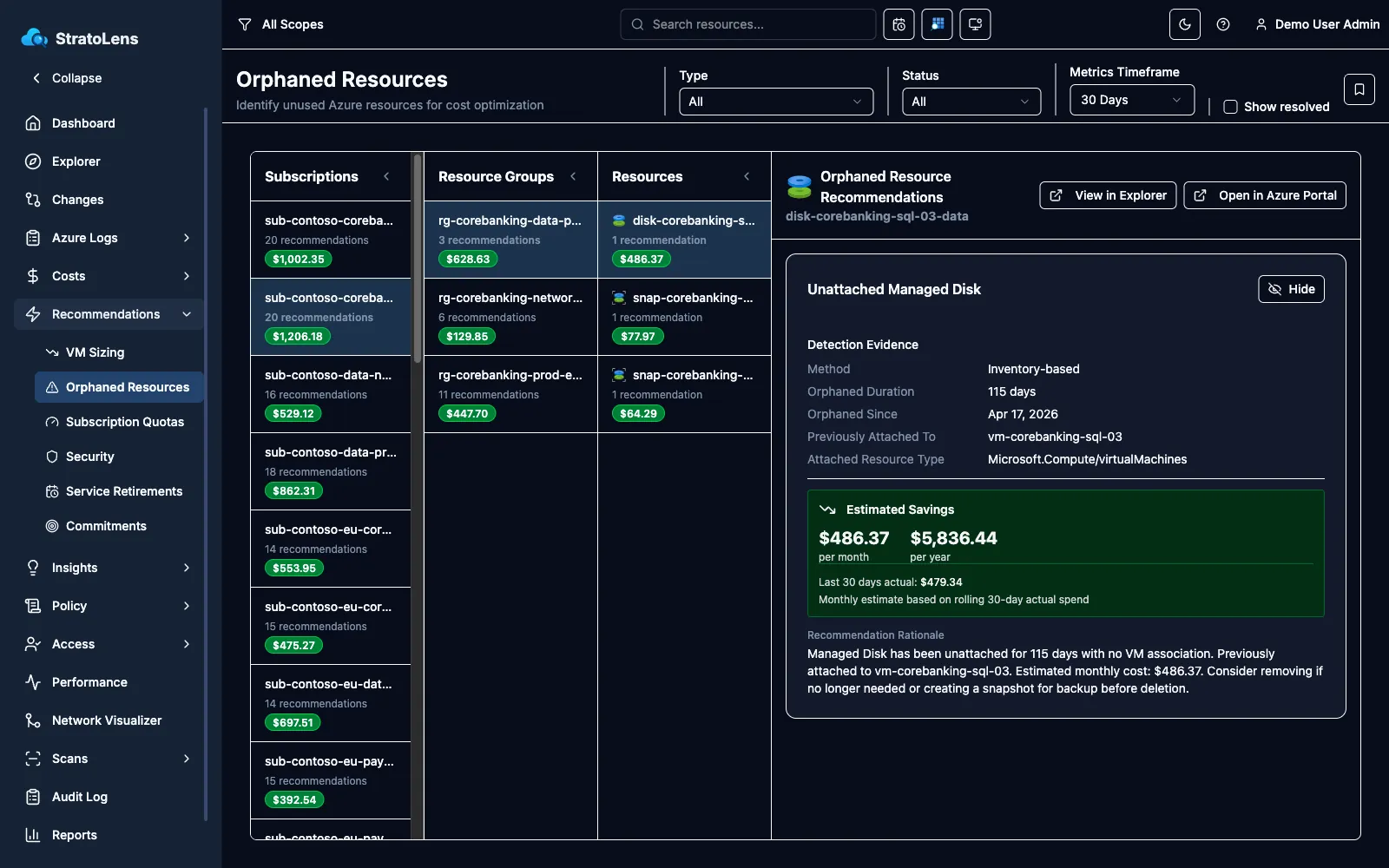The width and height of the screenshot is (1389, 868).
Task: Click the View in Explorer button
Action: [1108, 195]
